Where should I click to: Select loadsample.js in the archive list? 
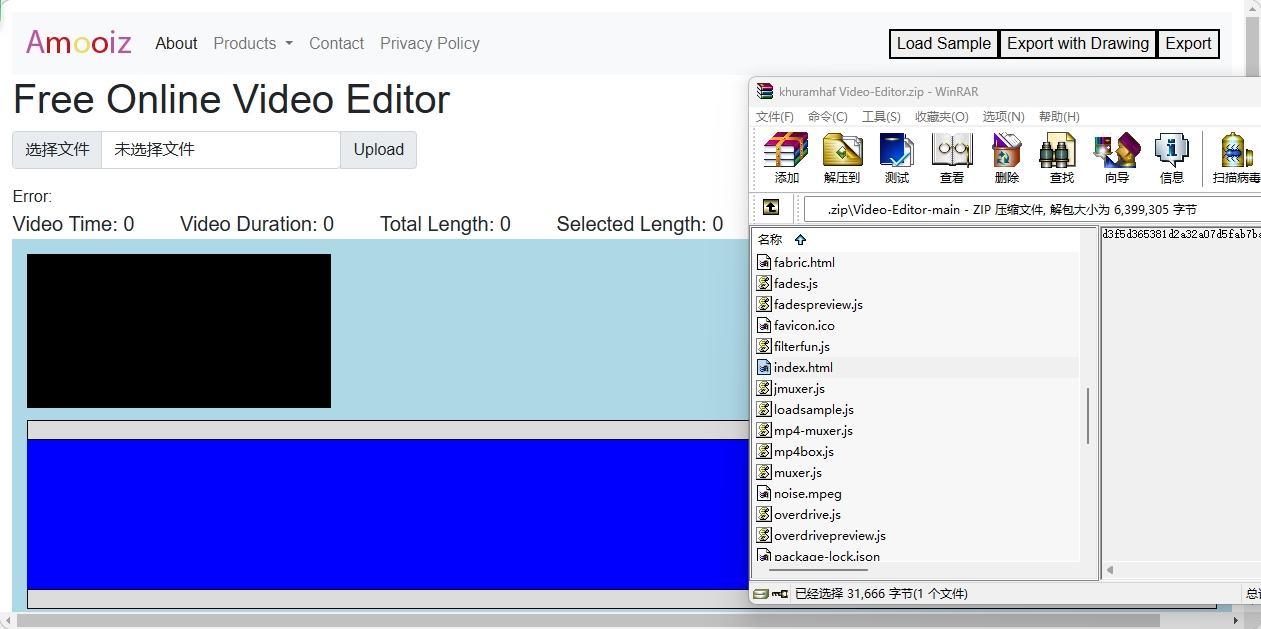tap(814, 409)
